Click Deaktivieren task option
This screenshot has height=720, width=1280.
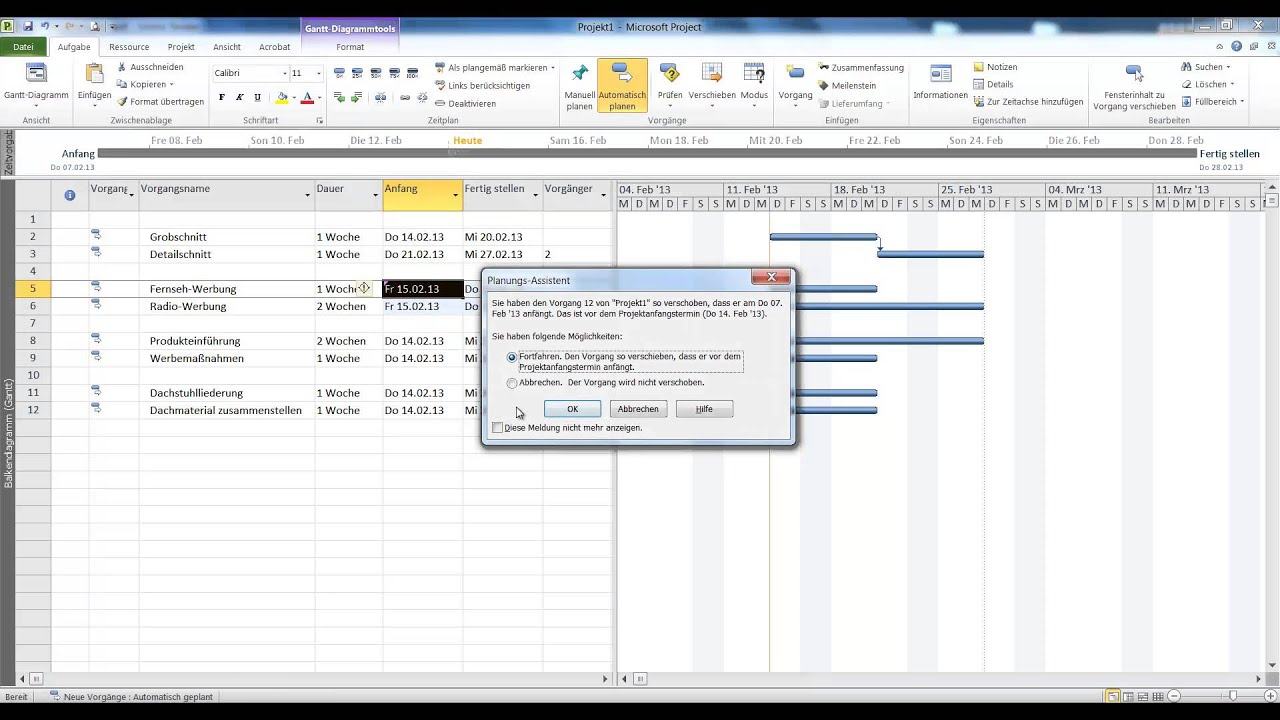[465, 103]
